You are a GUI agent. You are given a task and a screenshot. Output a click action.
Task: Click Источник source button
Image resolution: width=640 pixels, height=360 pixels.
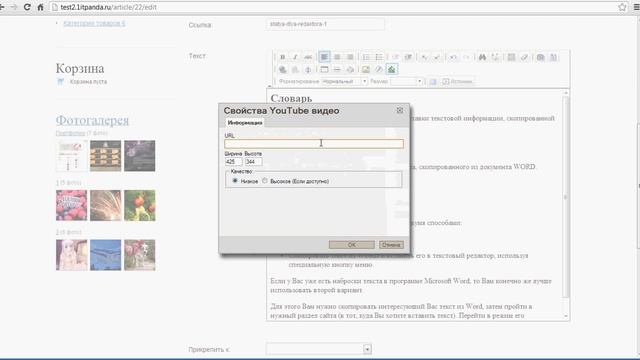[458, 81]
